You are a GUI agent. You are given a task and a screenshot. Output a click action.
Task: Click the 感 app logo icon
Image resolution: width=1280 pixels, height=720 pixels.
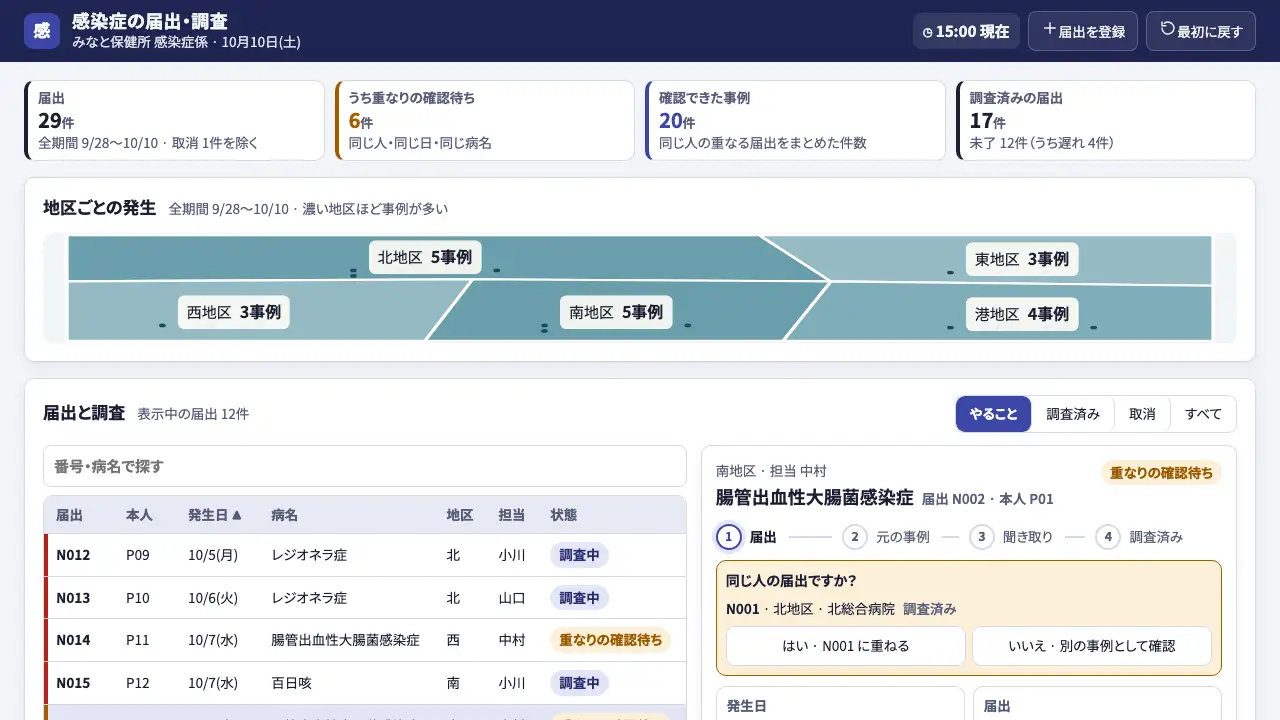tap(42, 31)
